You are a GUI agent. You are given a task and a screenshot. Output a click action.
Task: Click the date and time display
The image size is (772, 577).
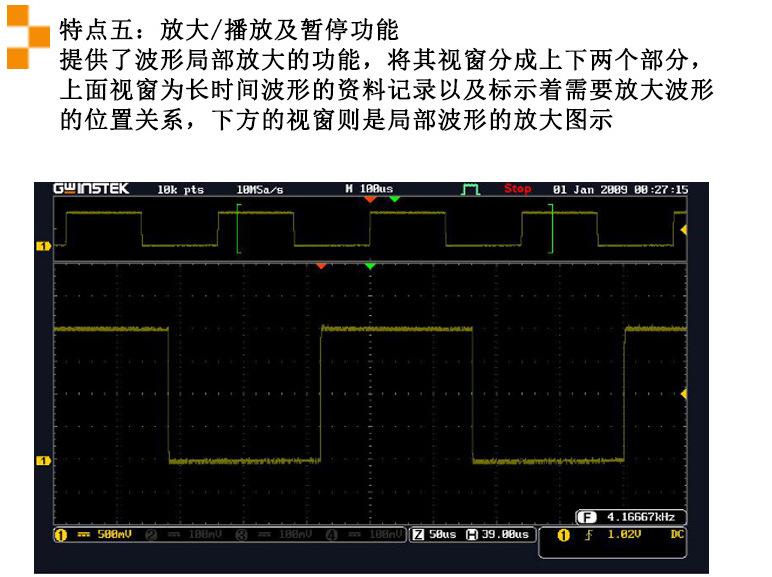[620, 189]
